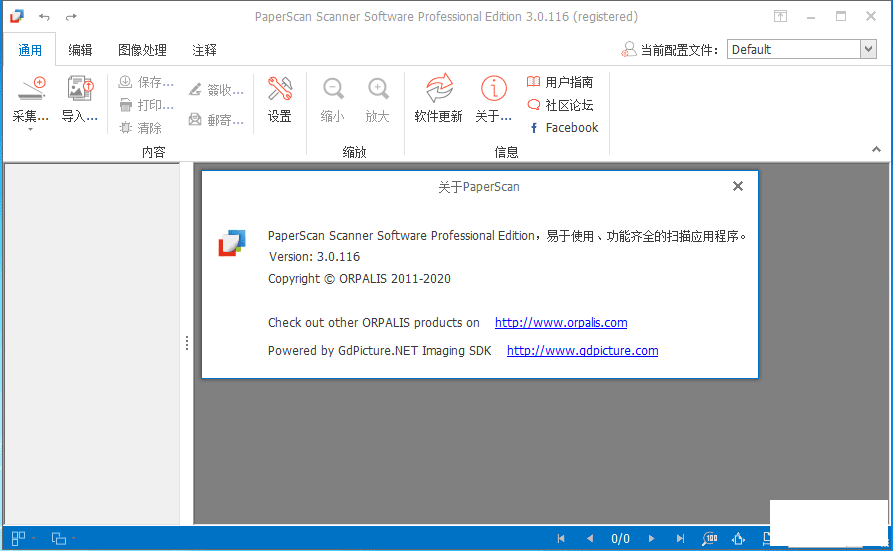Click the thumbnail layout icon in status bar
The width and height of the screenshot is (893, 551).
point(18,538)
